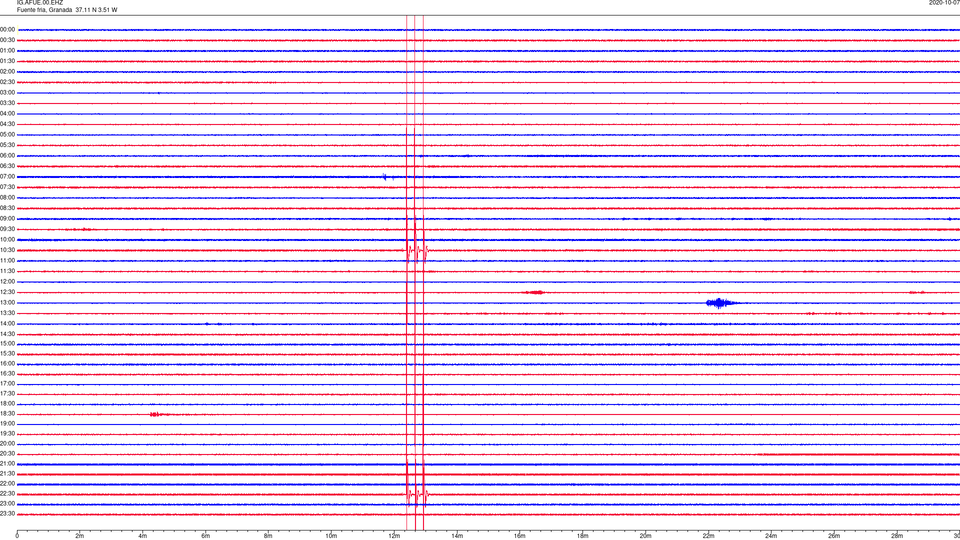Select the 21:00 trace time label
The image size is (960, 540).
click(x=7, y=464)
